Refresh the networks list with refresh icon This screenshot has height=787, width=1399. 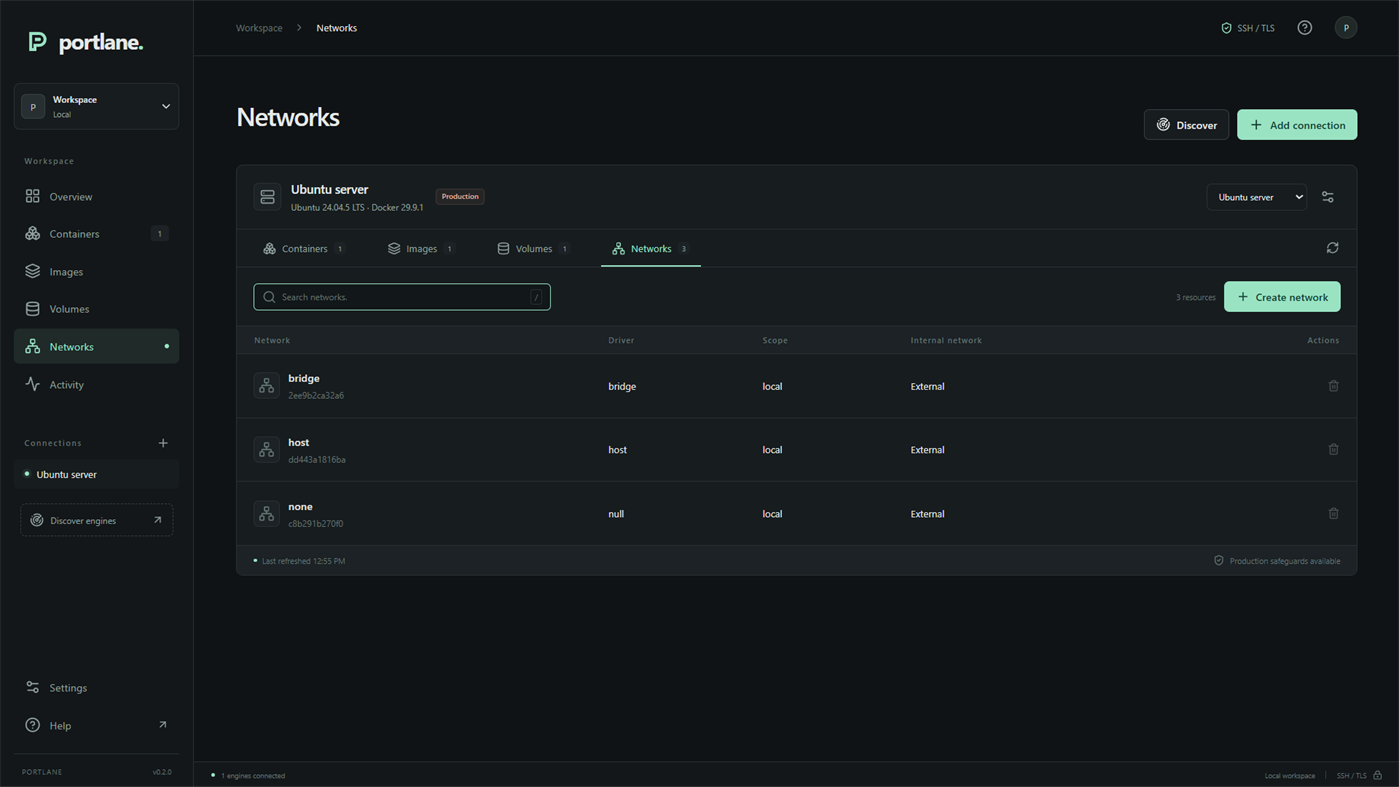1332,248
